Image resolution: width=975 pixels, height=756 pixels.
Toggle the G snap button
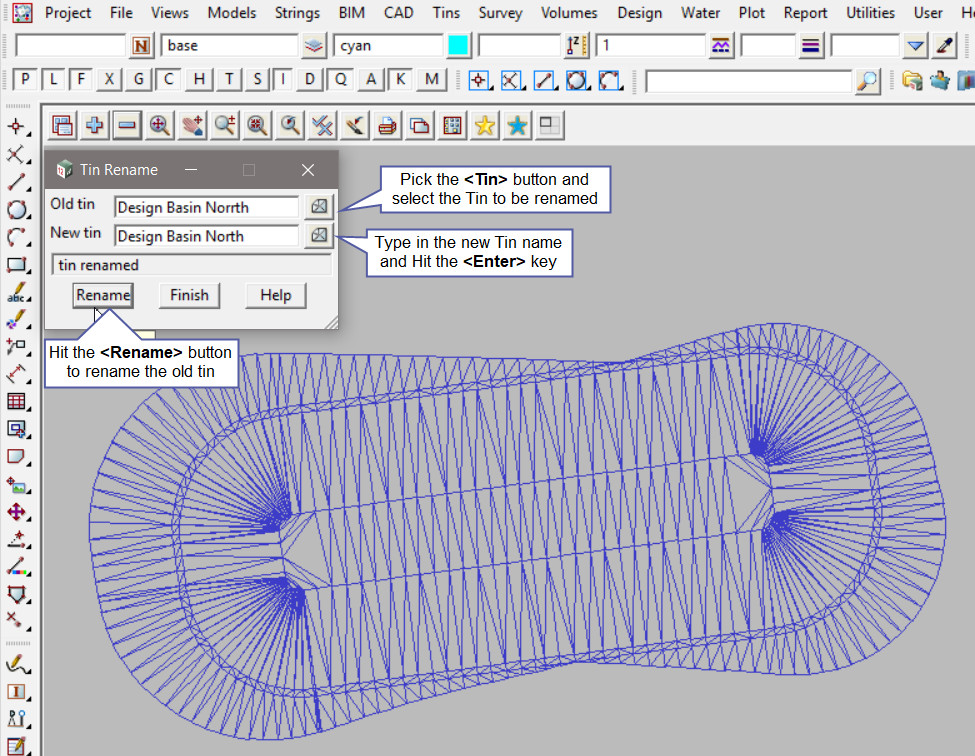coord(139,80)
